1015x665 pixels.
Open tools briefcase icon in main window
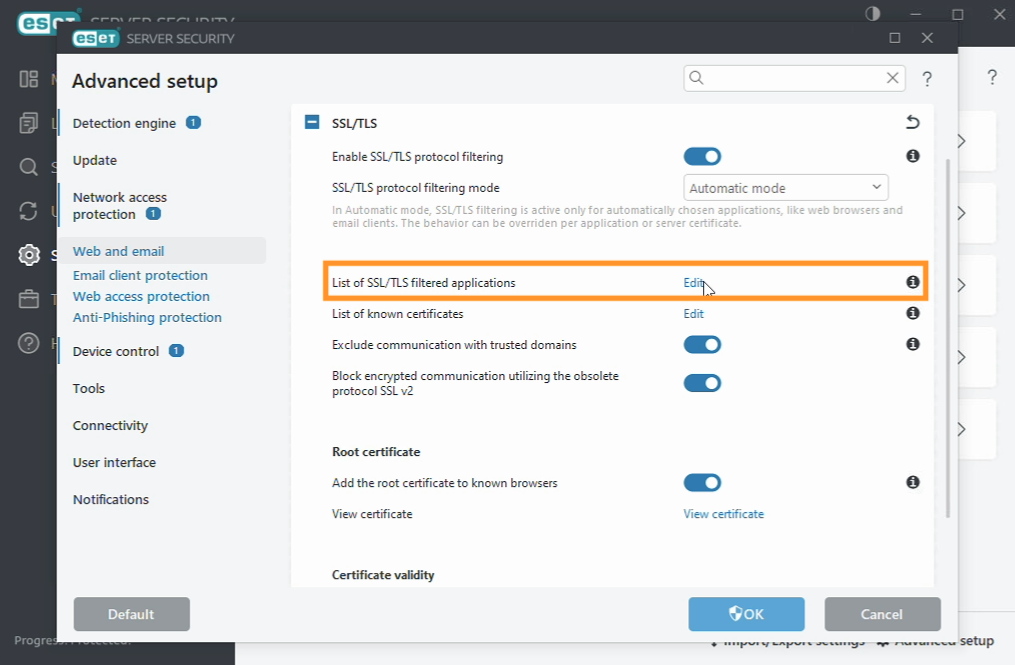pyautogui.click(x=28, y=299)
